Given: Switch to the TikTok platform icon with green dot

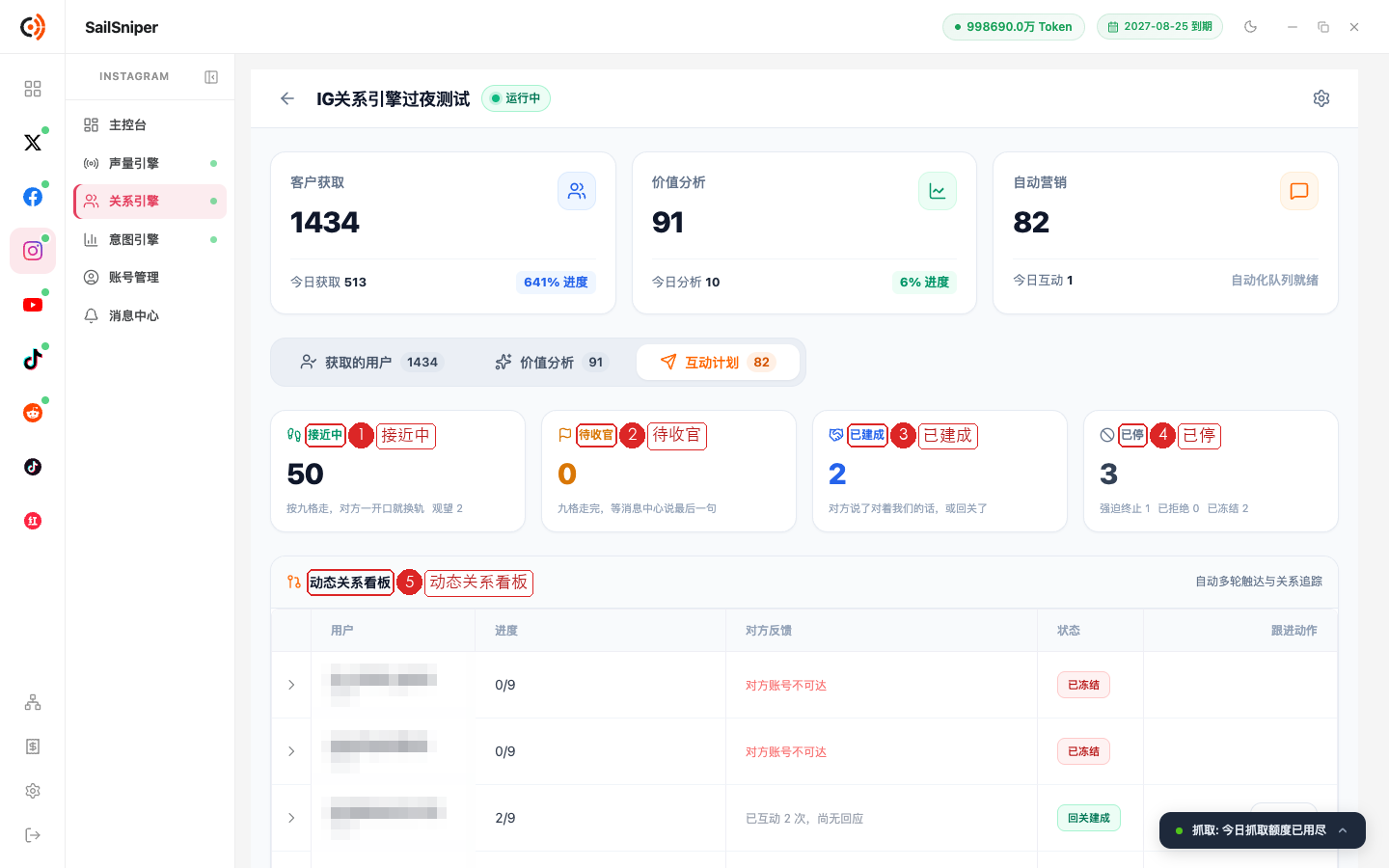Looking at the screenshot, I should (x=33, y=359).
